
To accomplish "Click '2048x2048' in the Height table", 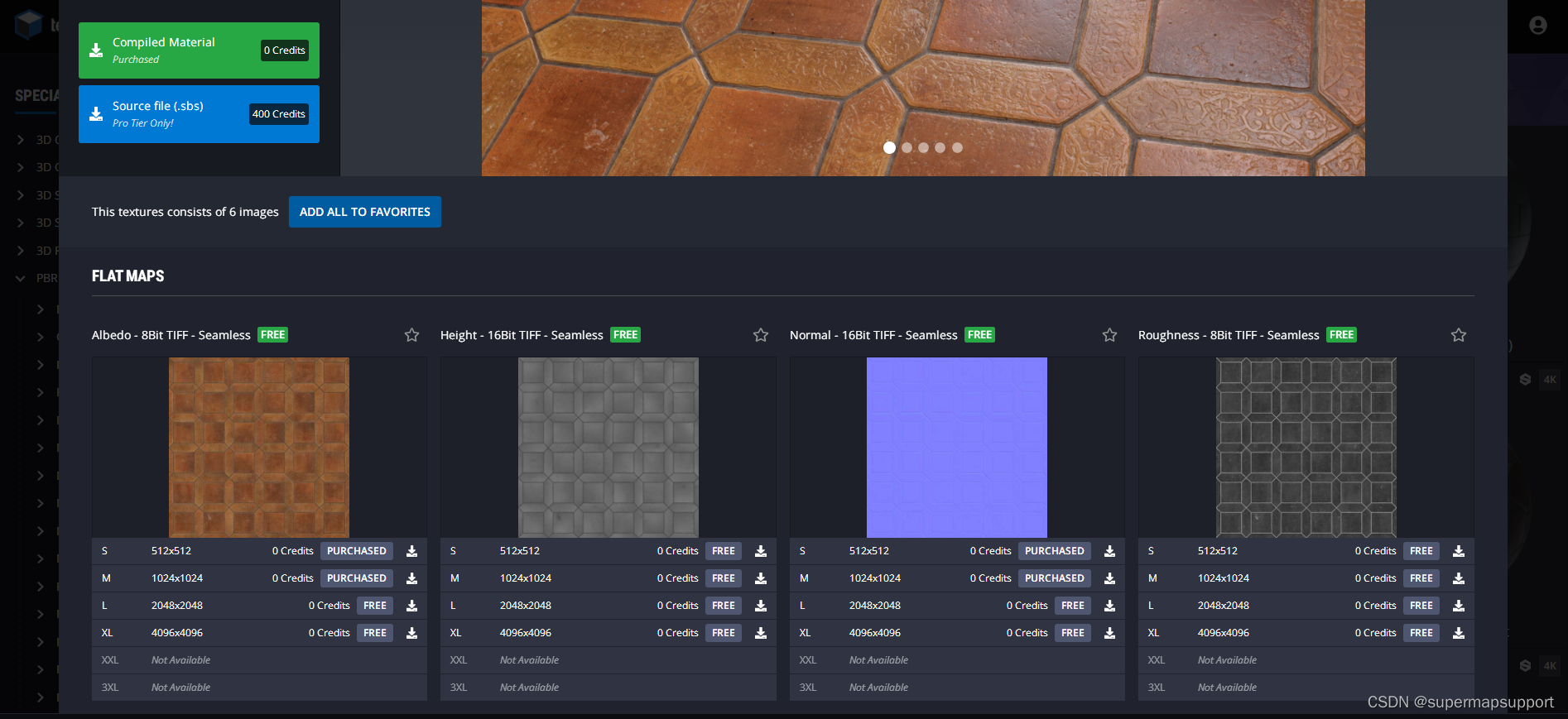I will coord(526,606).
